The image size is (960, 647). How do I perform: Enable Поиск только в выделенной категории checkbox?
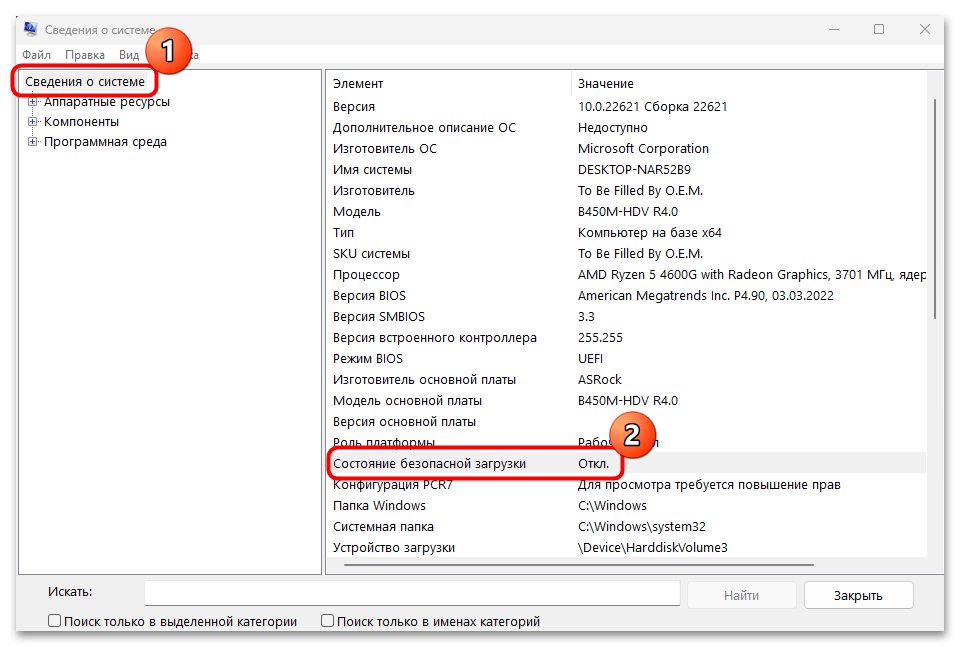[x=55, y=621]
